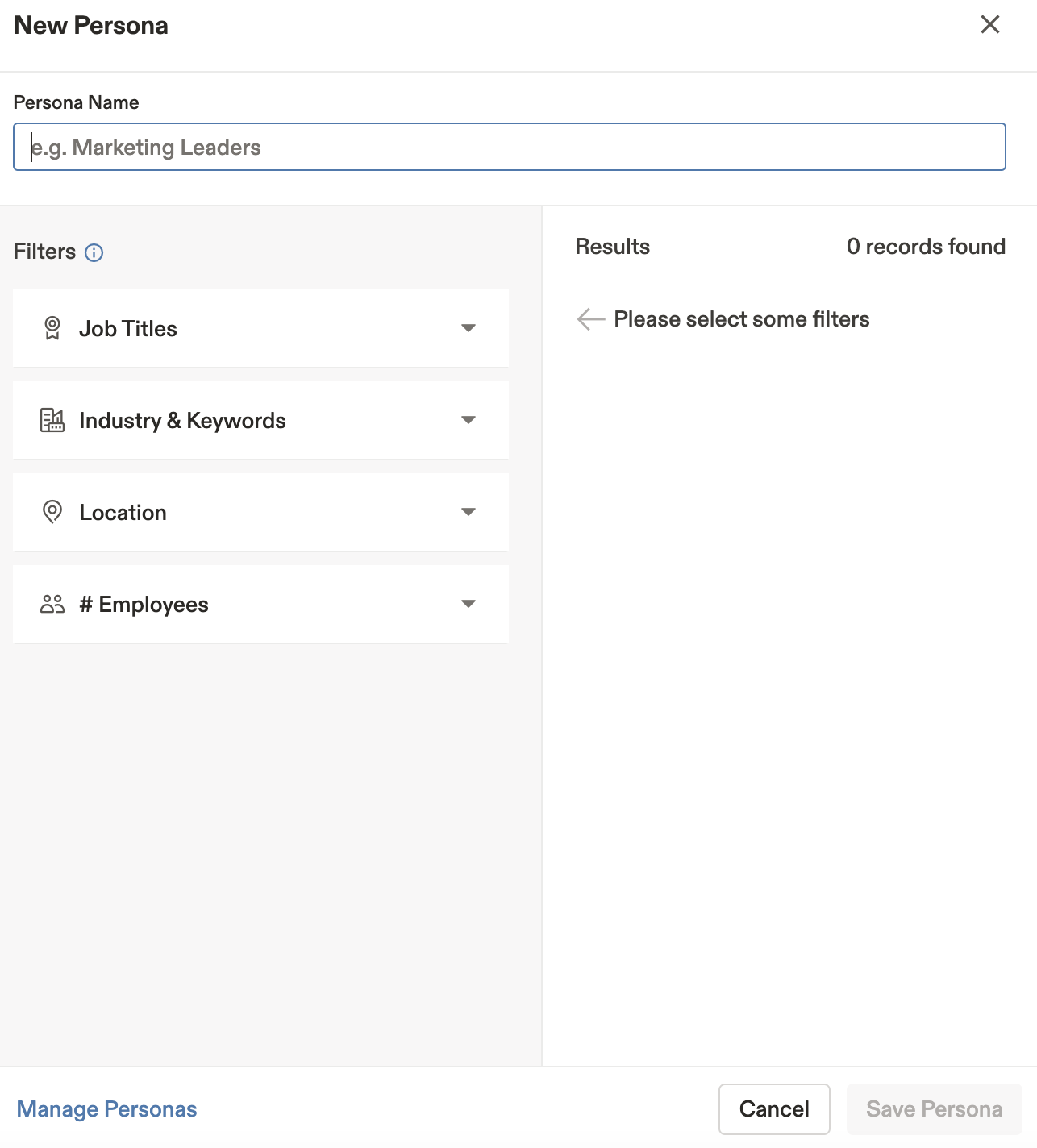The height and width of the screenshot is (1148, 1037).
Task: Click the Filters info icon
Action: click(x=94, y=253)
